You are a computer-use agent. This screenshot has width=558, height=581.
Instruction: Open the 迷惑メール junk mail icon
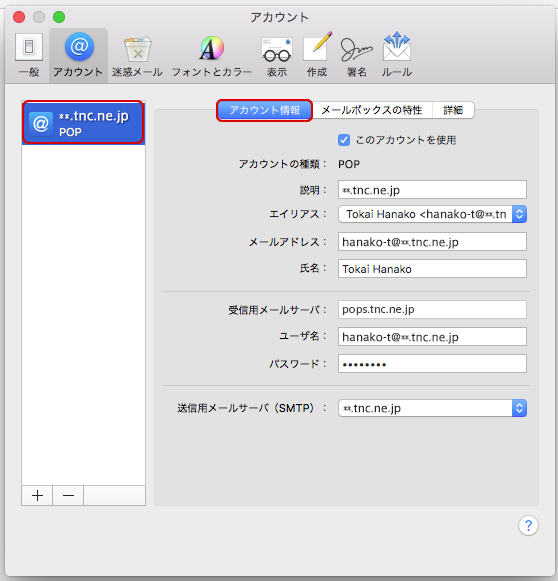coord(137,54)
